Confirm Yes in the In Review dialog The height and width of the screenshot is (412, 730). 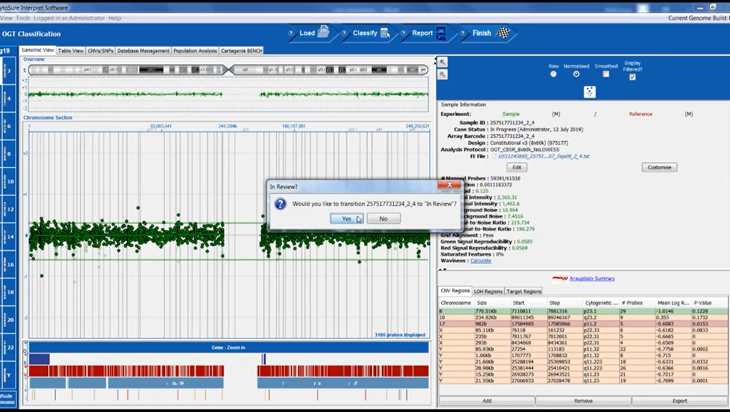pyautogui.click(x=346, y=218)
